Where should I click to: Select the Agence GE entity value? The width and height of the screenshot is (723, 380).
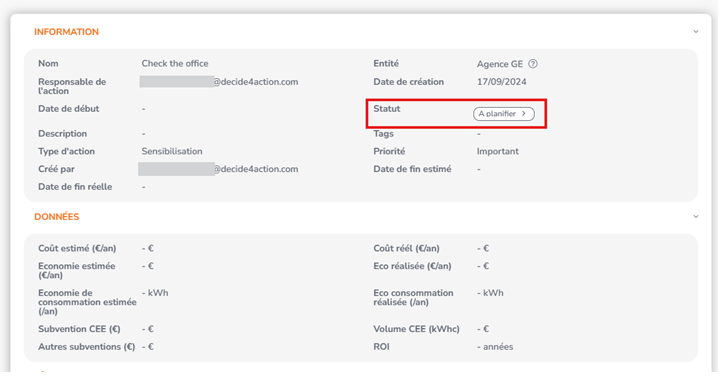(500, 64)
